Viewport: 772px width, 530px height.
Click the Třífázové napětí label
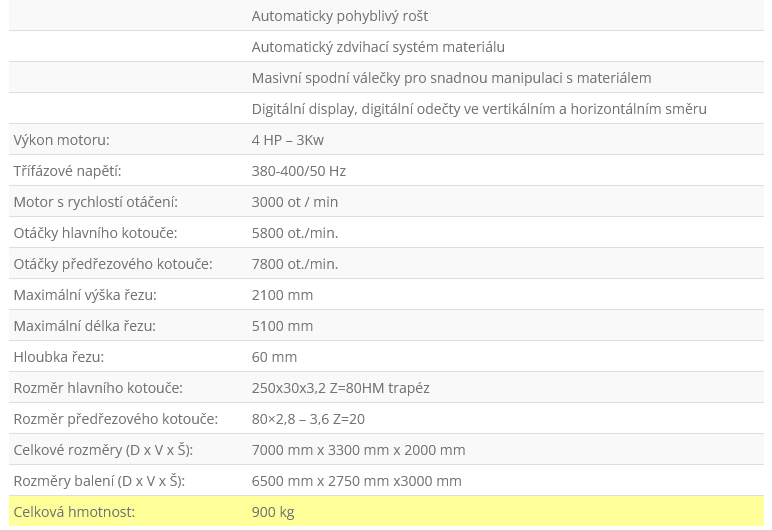(67, 171)
